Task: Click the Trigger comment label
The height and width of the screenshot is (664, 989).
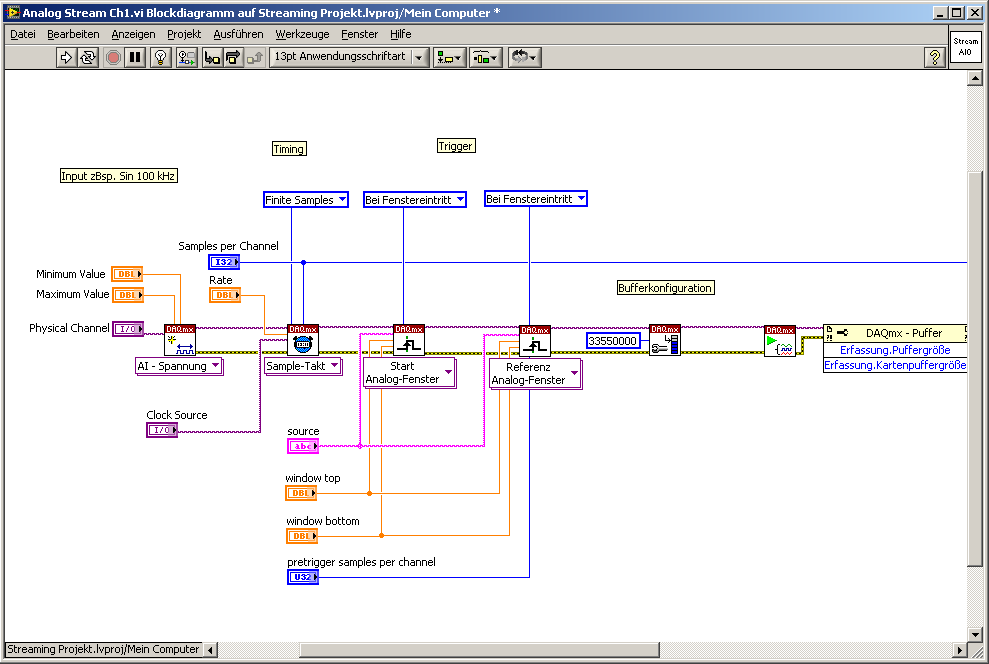Action: 456,146
